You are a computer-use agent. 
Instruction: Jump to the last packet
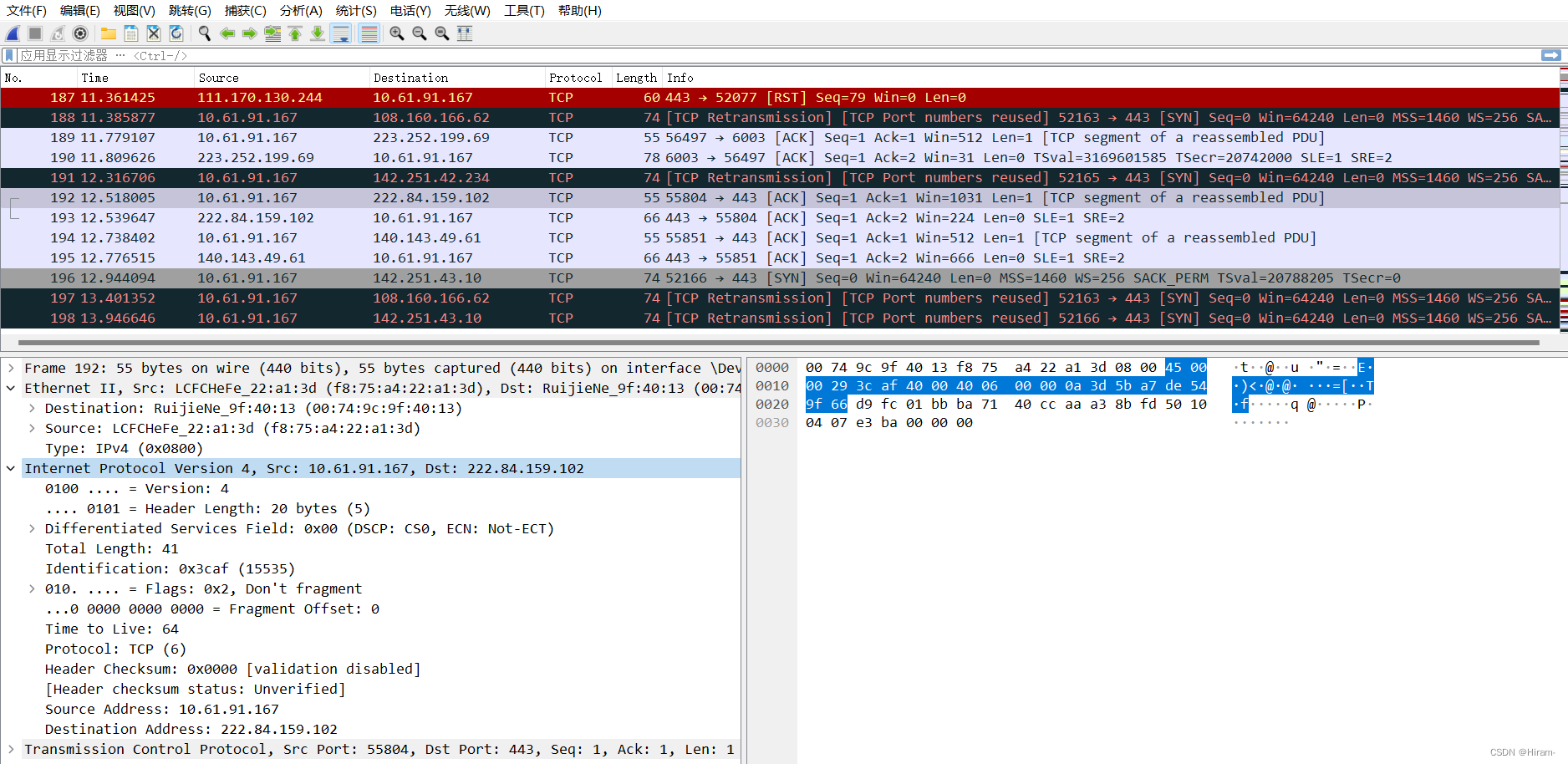[318, 33]
